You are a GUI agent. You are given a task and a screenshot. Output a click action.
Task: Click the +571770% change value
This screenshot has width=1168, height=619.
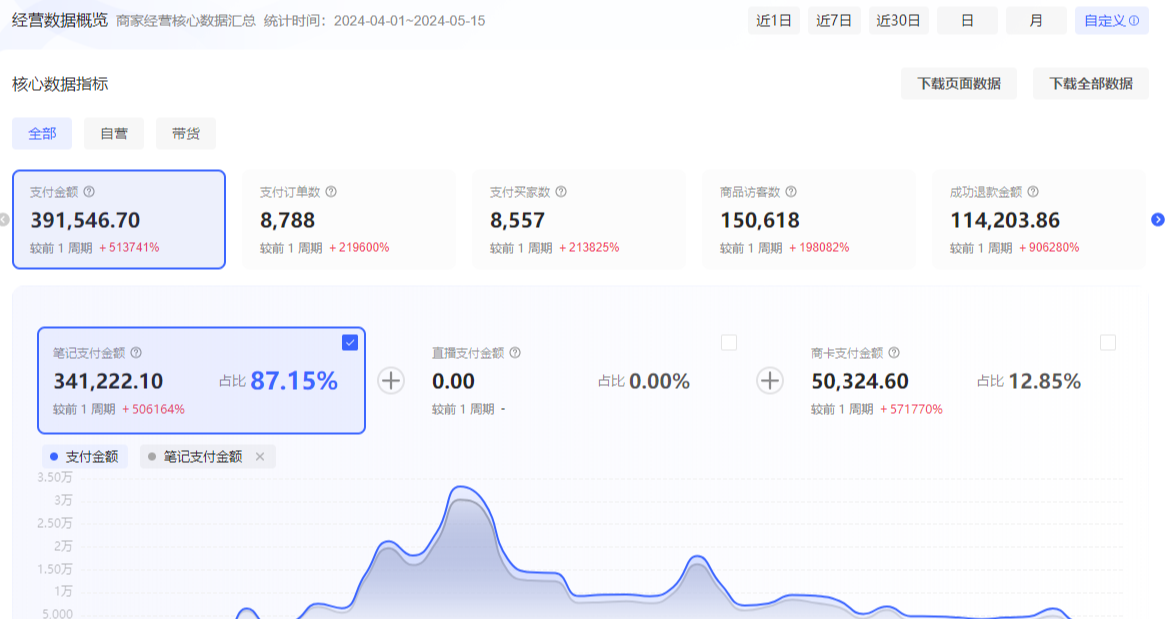[911, 409]
